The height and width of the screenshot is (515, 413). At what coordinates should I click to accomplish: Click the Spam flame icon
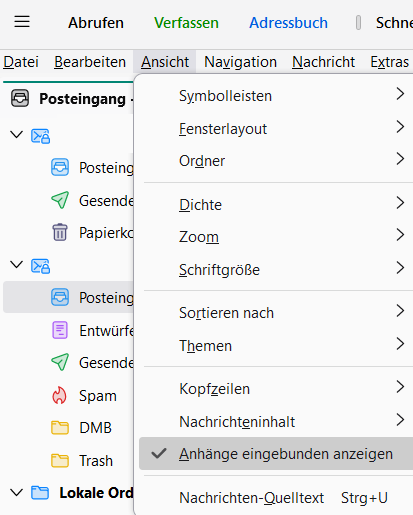[60, 395]
